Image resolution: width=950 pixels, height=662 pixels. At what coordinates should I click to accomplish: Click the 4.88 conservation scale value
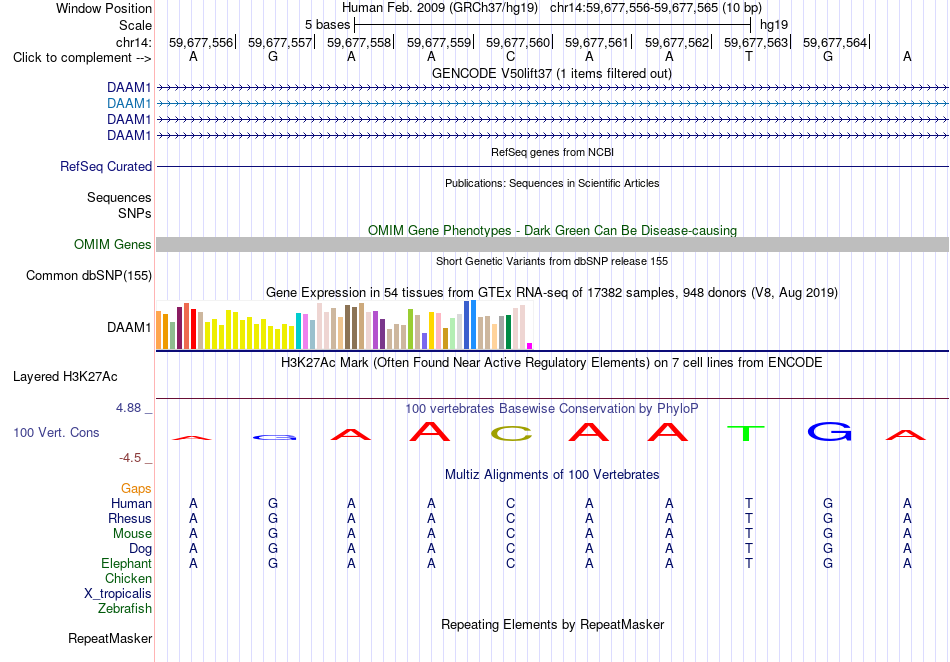pyautogui.click(x=128, y=408)
